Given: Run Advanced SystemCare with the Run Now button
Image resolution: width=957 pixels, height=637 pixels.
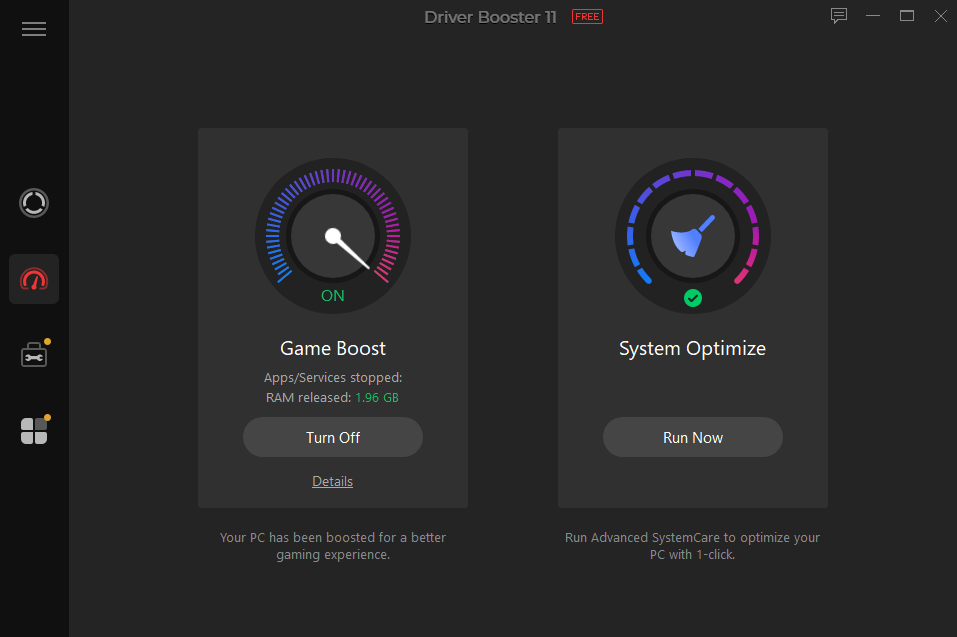Looking at the screenshot, I should tap(692, 437).
